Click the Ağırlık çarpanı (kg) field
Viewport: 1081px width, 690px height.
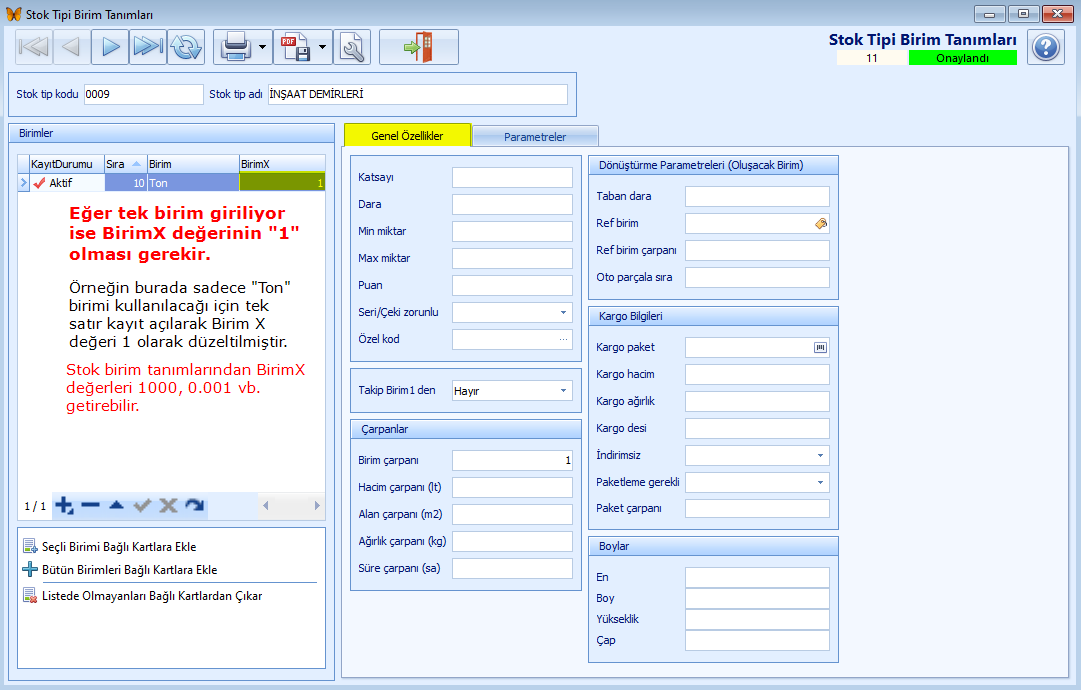click(x=512, y=541)
